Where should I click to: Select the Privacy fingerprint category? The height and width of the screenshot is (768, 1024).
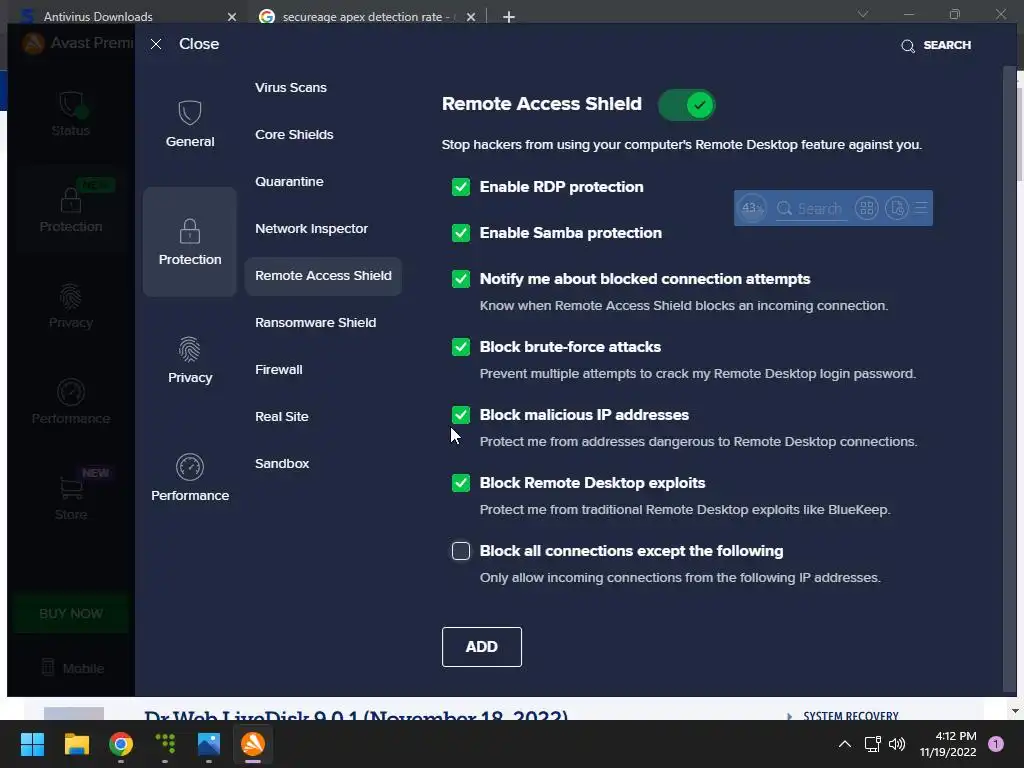tap(190, 359)
